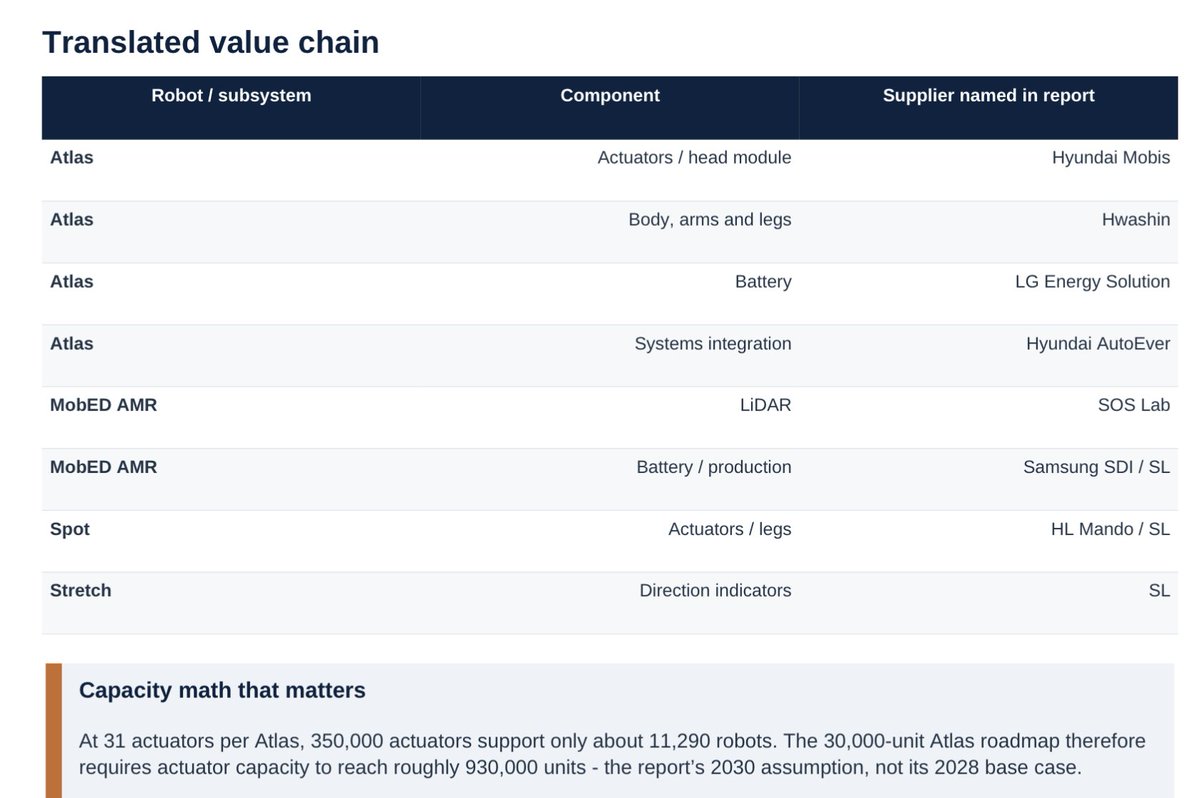The width and height of the screenshot is (1200, 798).
Task: Select the LG Energy Solution cell
Action: [1092, 282]
